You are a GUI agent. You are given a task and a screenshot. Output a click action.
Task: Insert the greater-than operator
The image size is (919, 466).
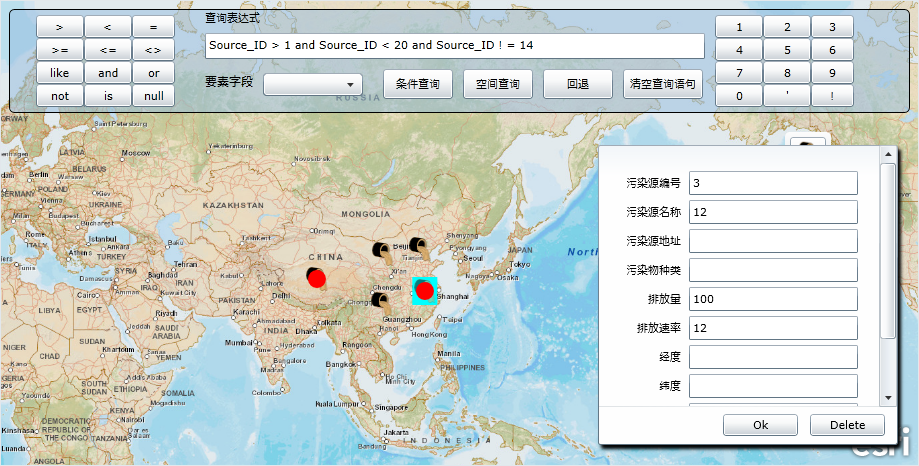60,27
